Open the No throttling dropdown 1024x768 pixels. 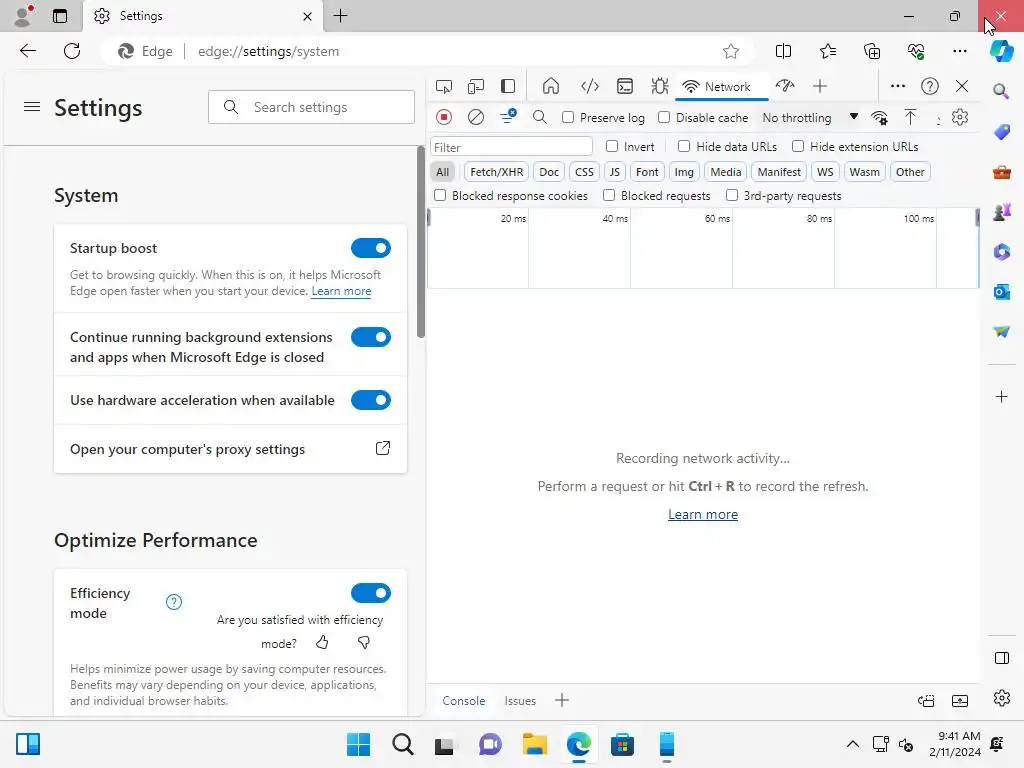point(810,118)
